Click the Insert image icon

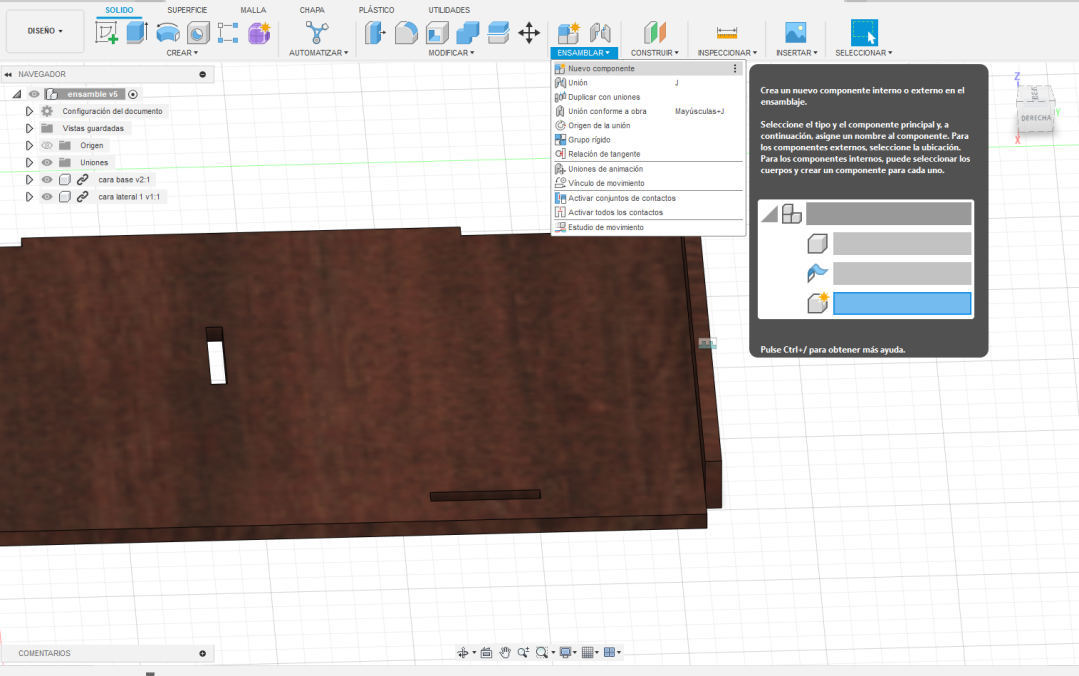click(795, 33)
